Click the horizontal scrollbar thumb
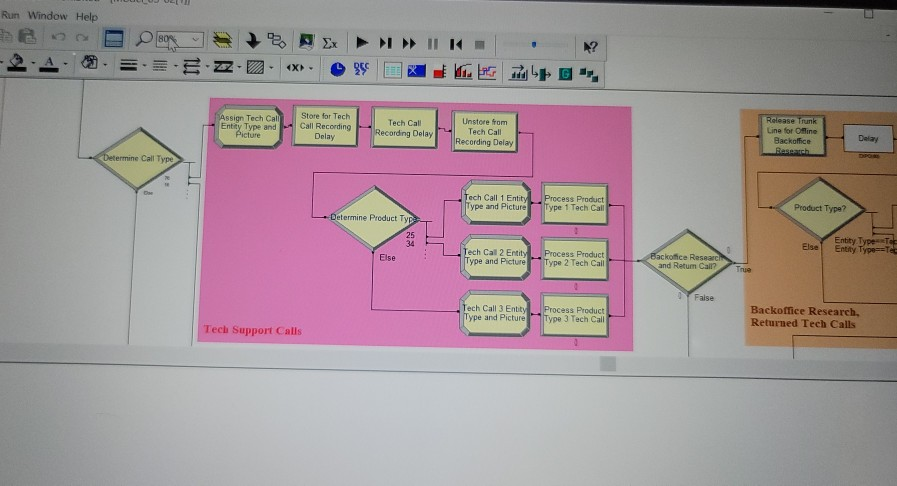This screenshot has width=897, height=486. click(x=608, y=364)
